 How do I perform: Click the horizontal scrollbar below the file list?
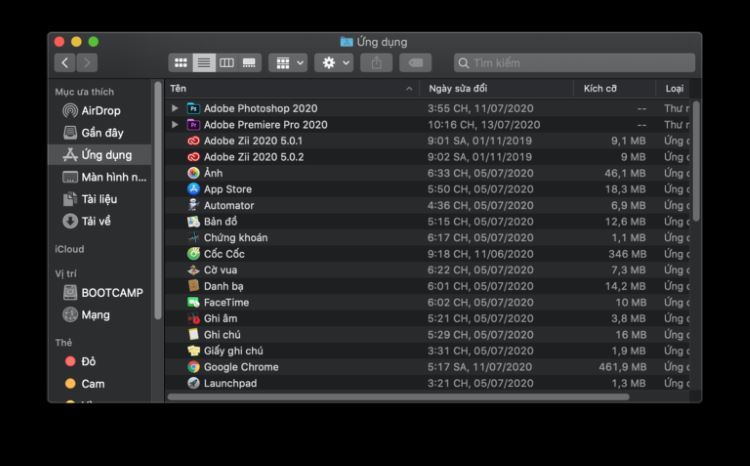398,397
